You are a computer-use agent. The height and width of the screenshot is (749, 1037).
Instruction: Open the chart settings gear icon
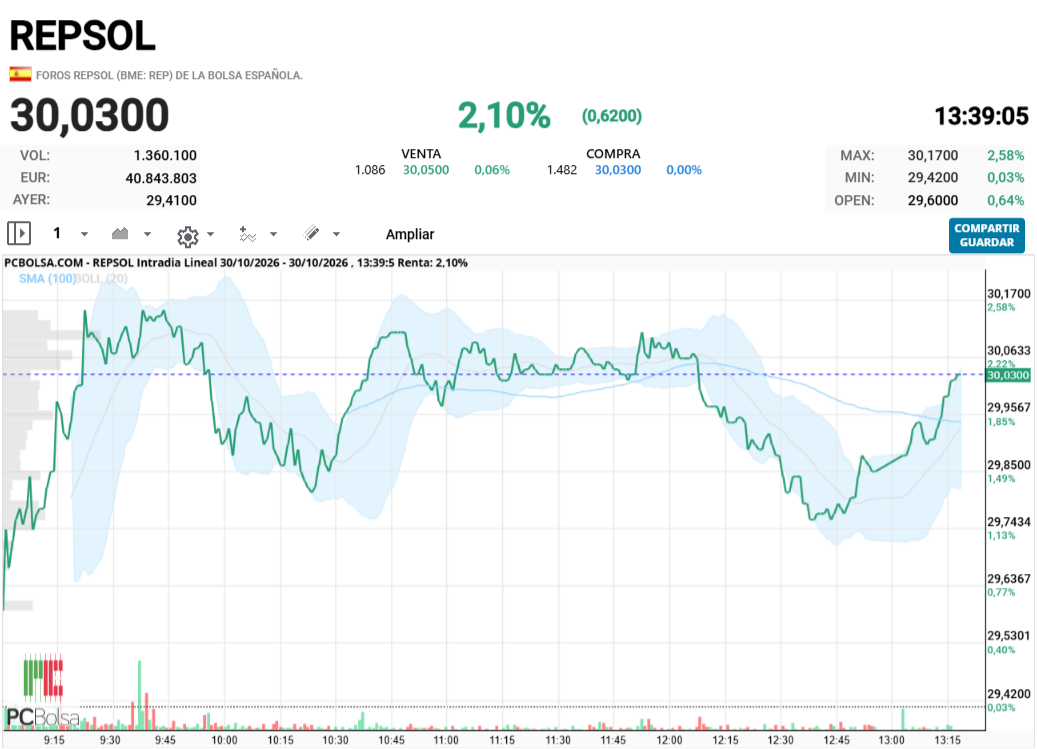coord(188,236)
